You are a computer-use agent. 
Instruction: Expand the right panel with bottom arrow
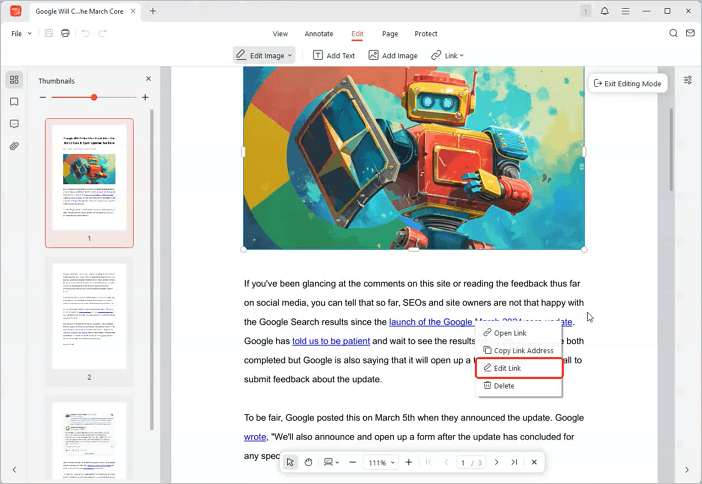[x=687, y=470]
